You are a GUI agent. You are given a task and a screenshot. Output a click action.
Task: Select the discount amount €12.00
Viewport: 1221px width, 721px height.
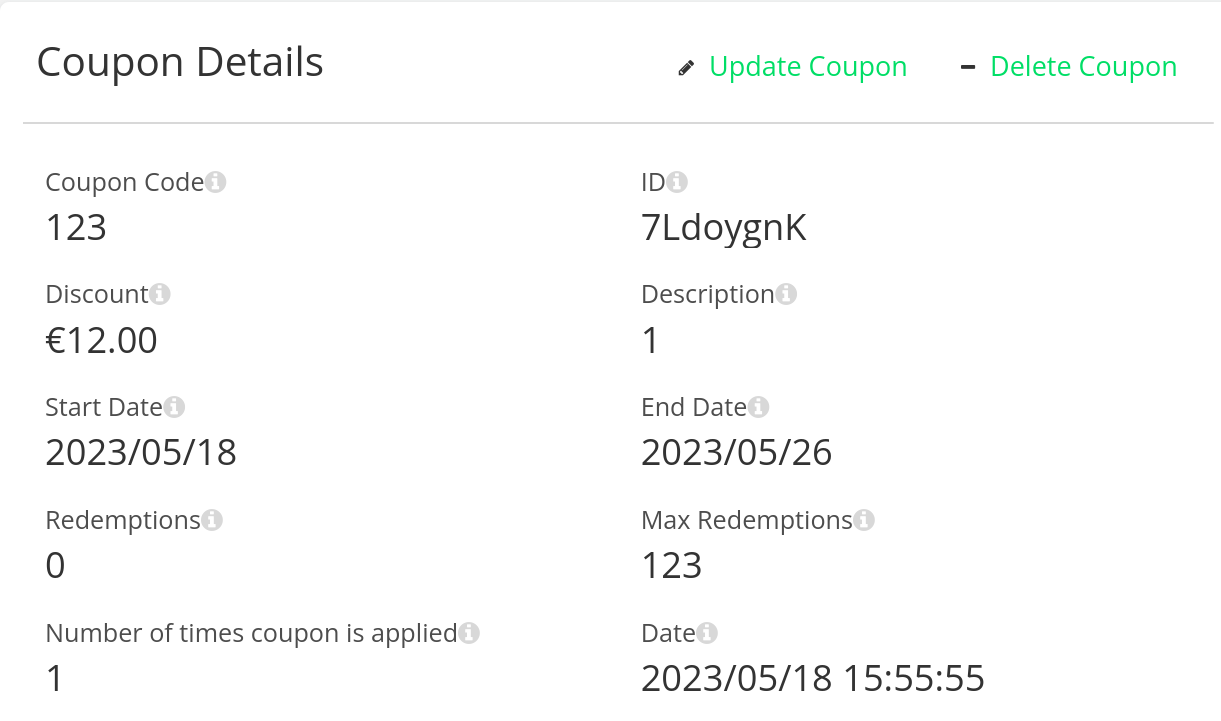tap(101, 340)
